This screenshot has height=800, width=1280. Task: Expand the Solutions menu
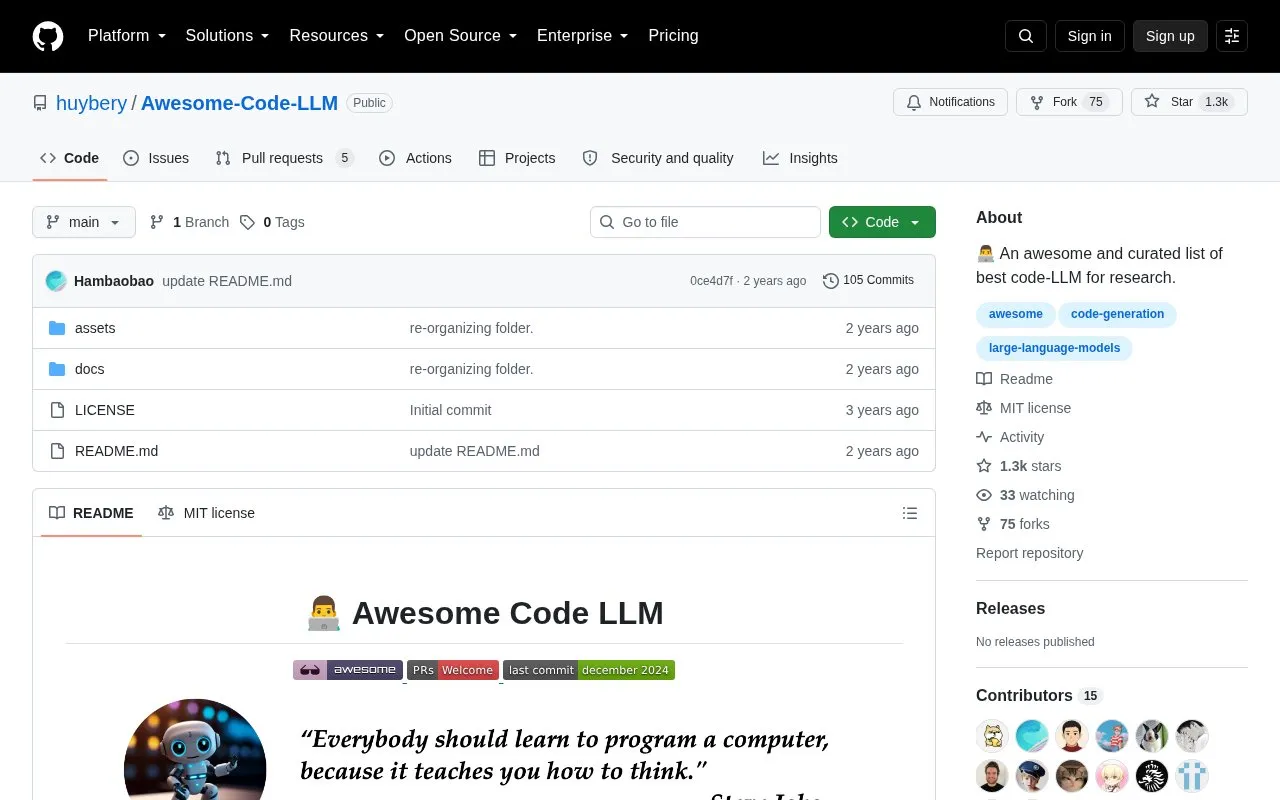pos(228,36)
